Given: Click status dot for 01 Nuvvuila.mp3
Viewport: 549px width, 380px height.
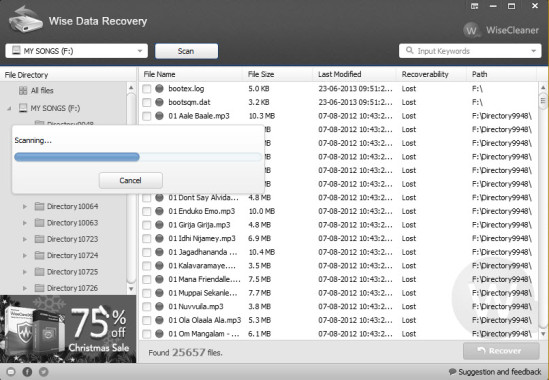Looking at the screenshot, I should pos(159,306).
